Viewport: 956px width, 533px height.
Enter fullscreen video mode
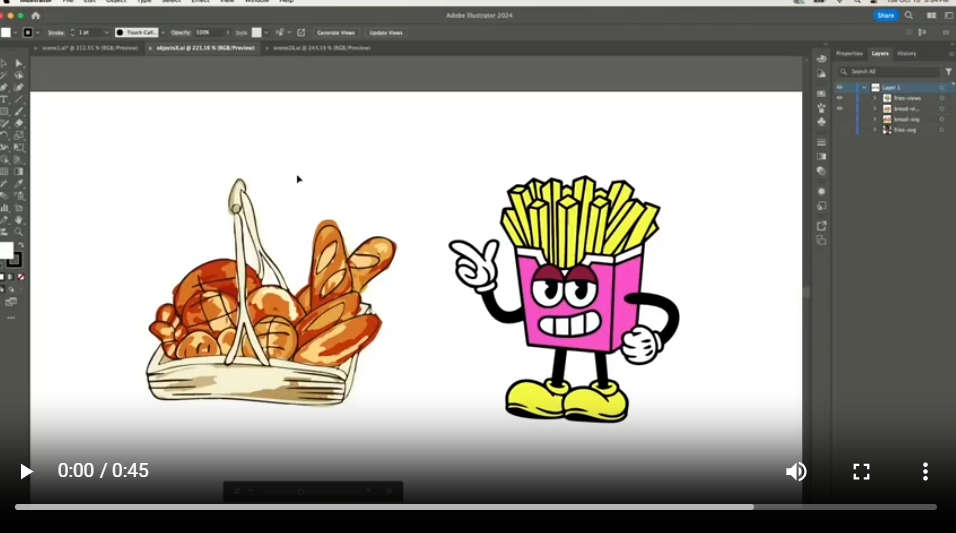861,471
